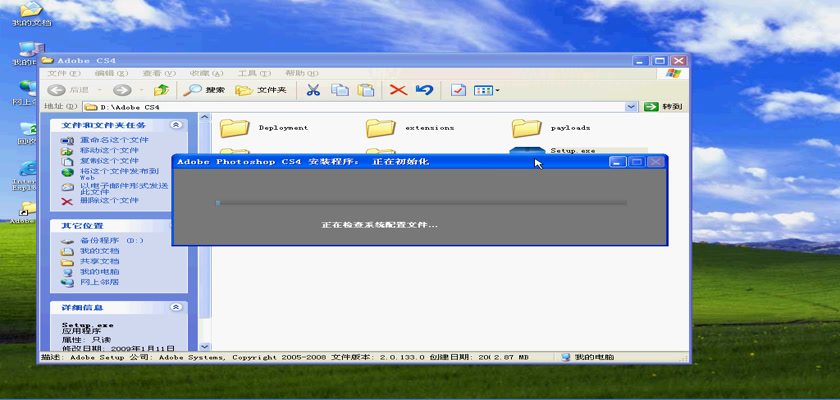Expand the address bar dropdown arrow
This screenshot has height=400, width=840.
(x=632, y=107)
